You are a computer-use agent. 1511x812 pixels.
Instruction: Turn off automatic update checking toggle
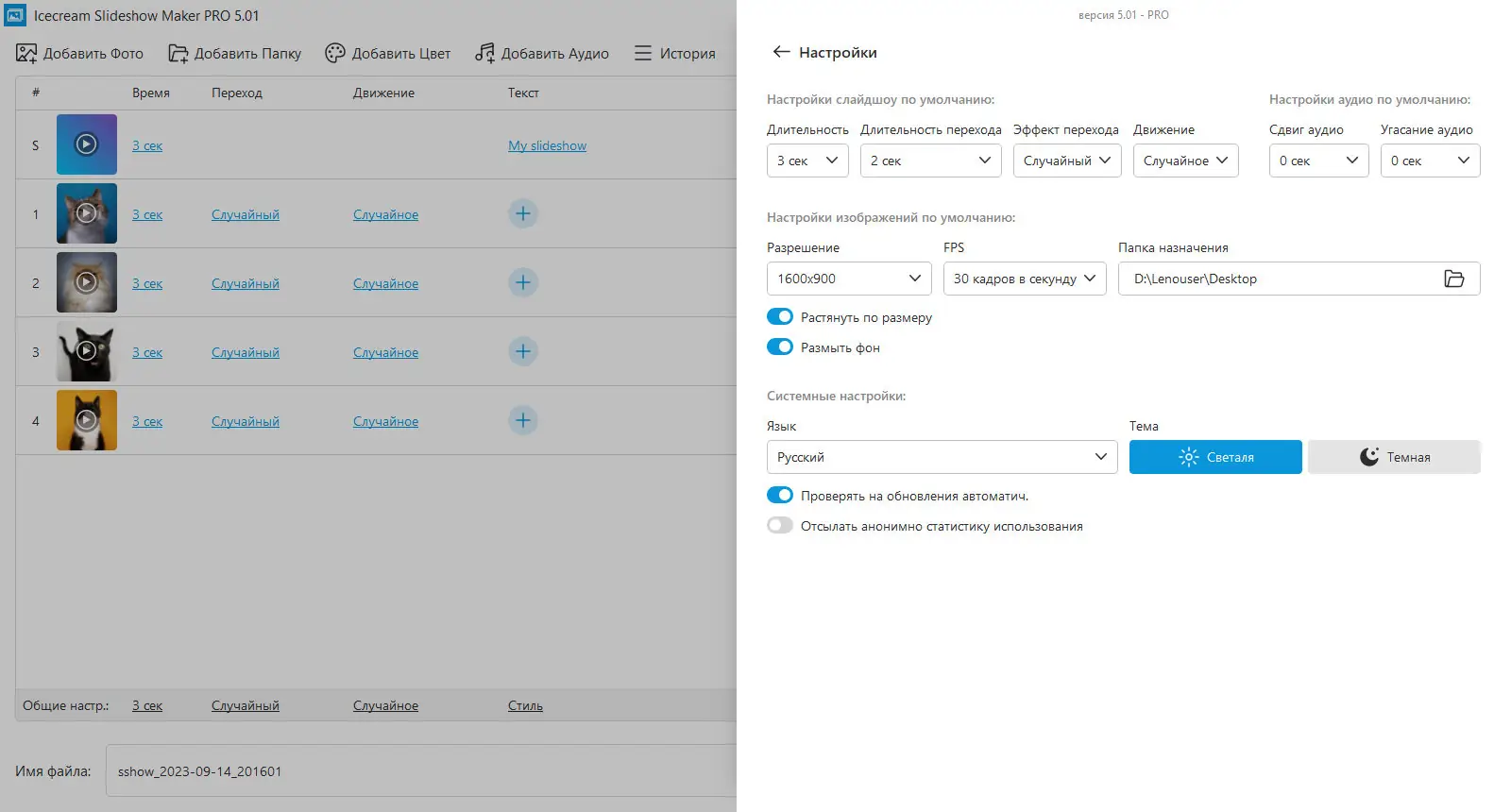(x=780, y=495)
